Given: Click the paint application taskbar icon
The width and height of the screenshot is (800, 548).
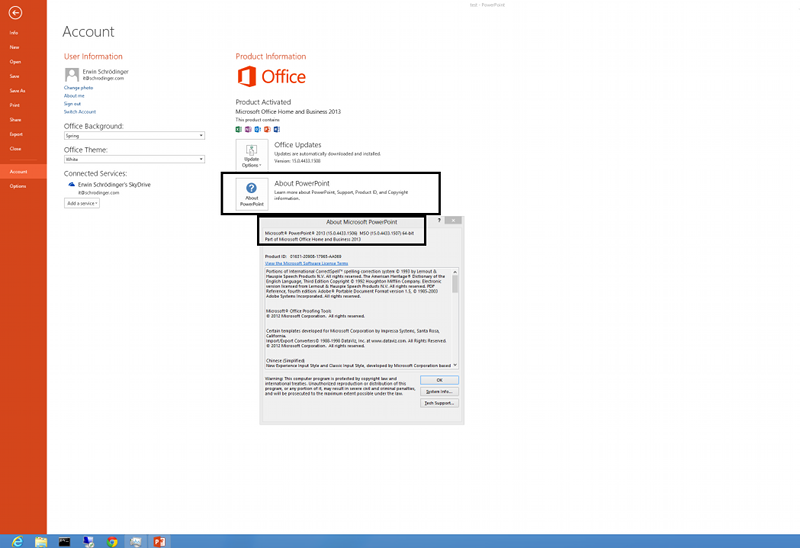Looking at the screenshot, I should [136, 541].
